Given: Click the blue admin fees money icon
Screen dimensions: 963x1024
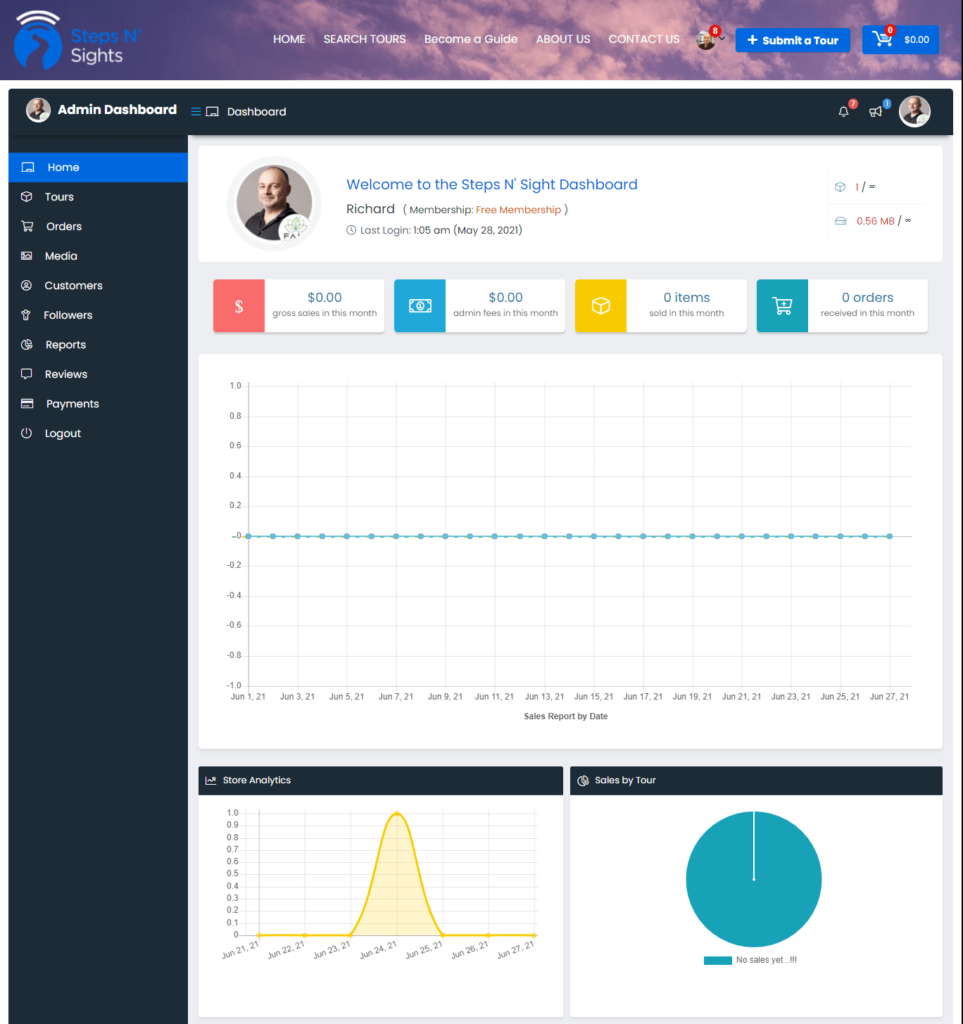Looking at the screenshot, I should (420, 306).
